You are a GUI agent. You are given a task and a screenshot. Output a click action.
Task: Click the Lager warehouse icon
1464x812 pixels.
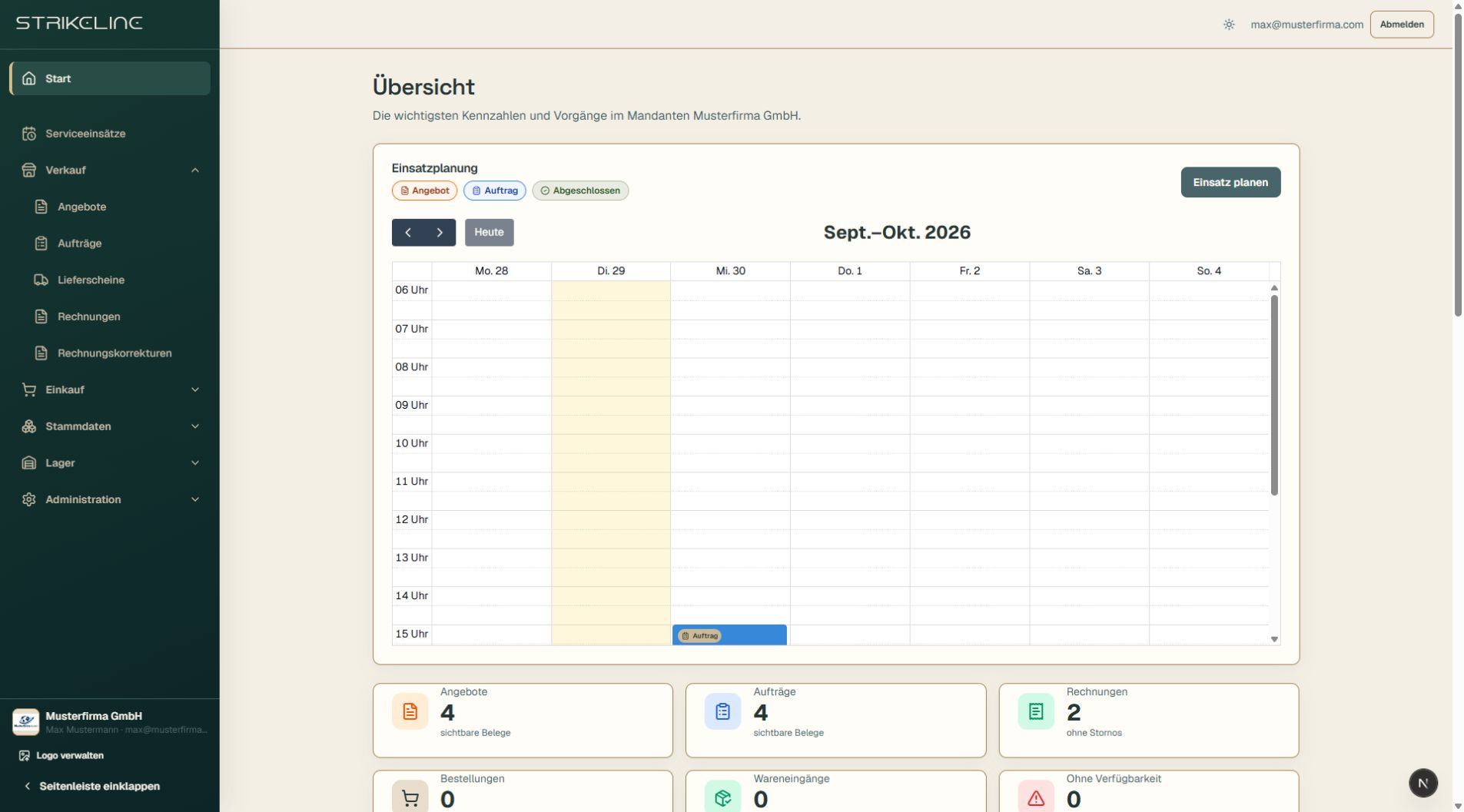pyautogui.click(x=29, y=462)
